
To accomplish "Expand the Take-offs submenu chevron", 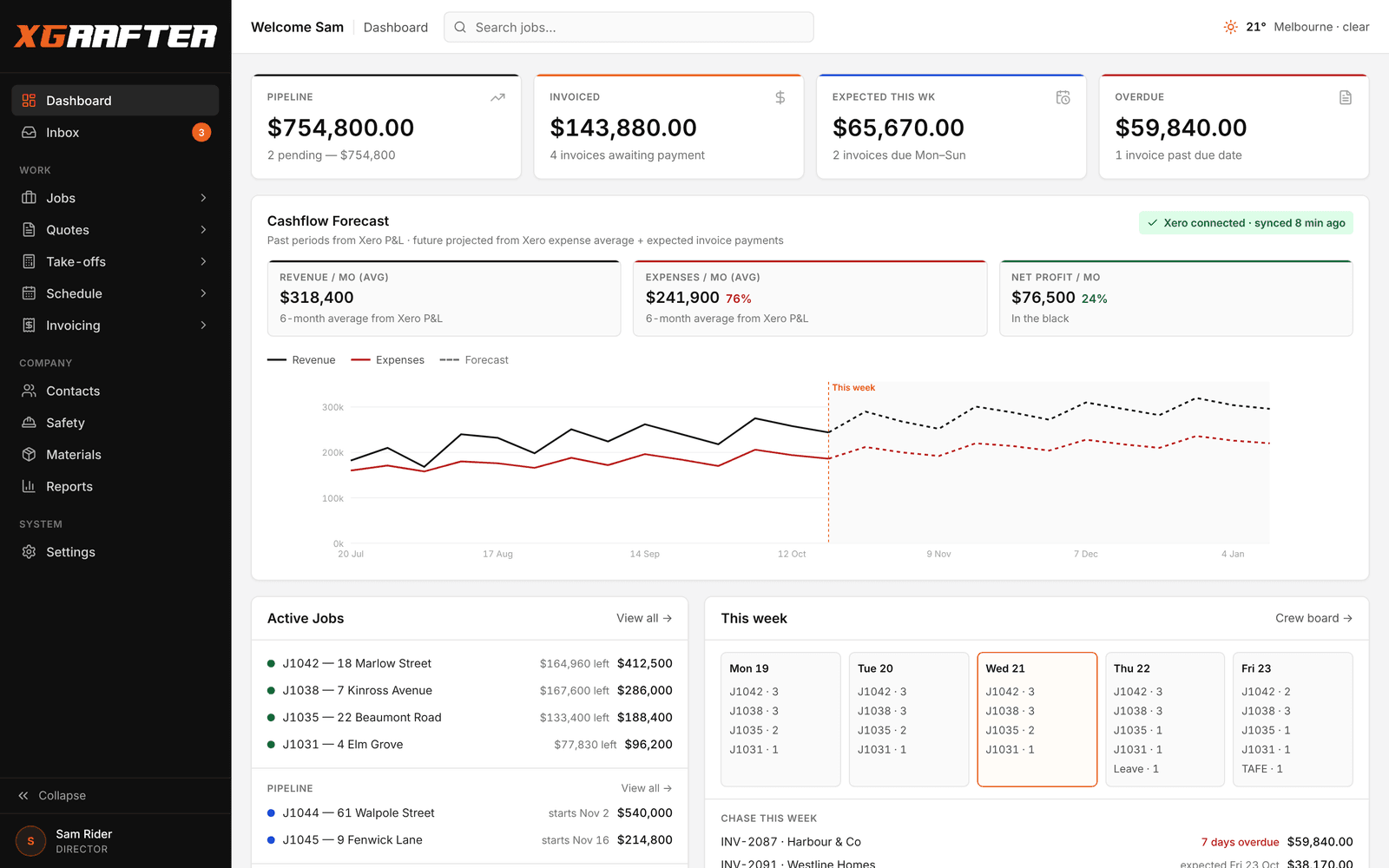I will (203, 261).
